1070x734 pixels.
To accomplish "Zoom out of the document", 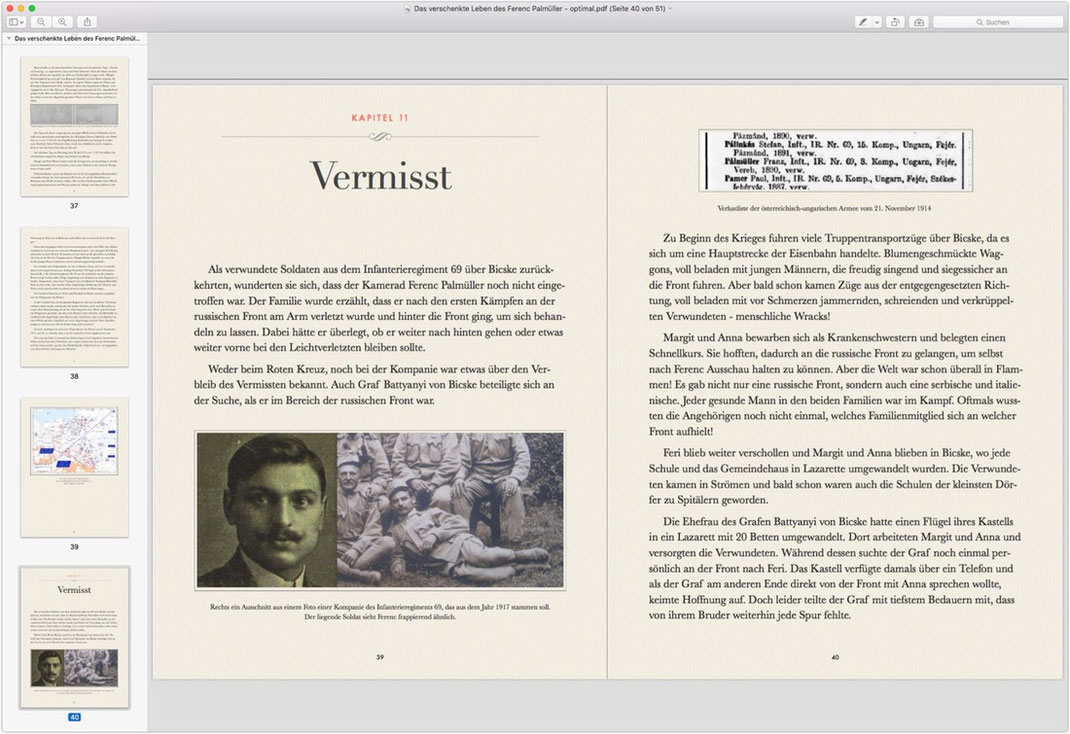I will 41,22.
